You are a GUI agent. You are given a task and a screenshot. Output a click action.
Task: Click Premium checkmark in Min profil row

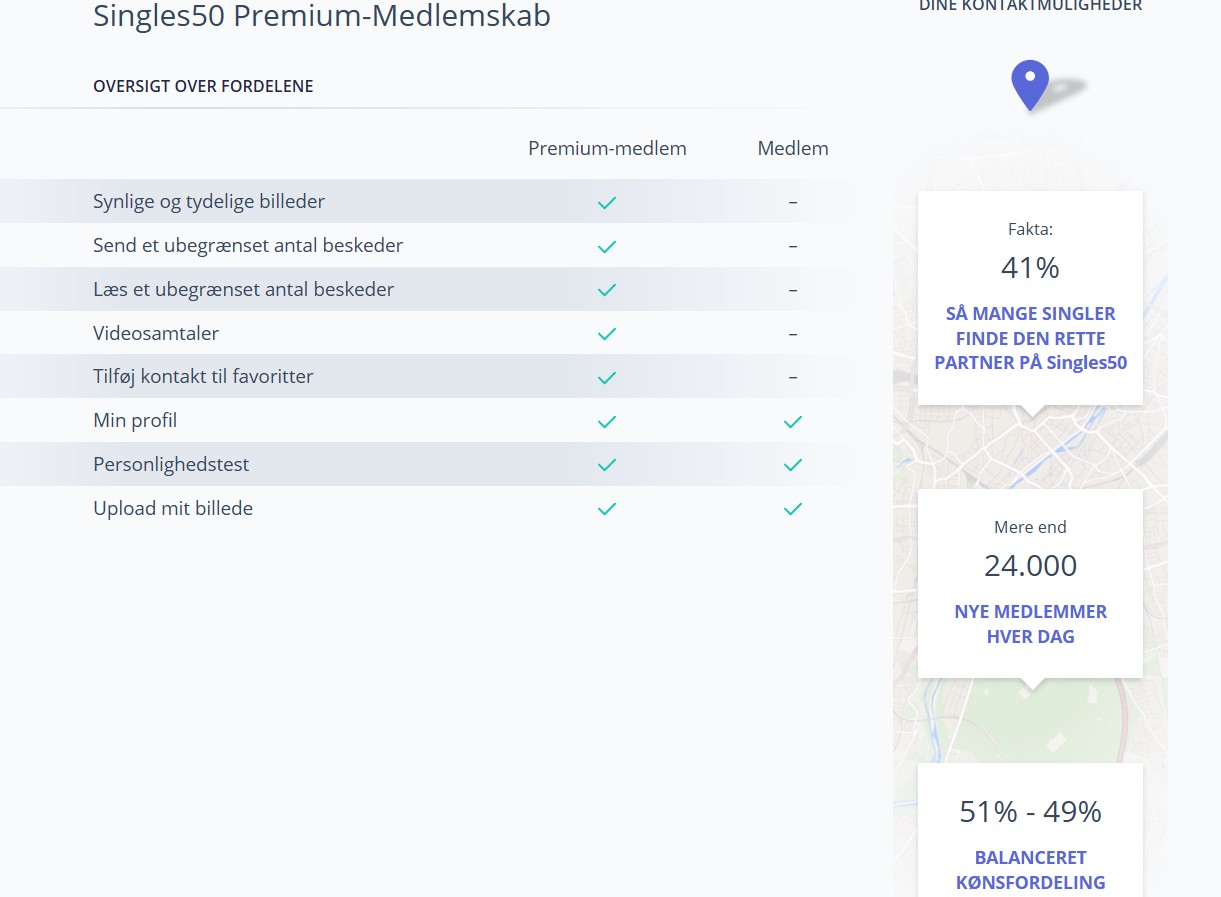click(x=607, y=422)
